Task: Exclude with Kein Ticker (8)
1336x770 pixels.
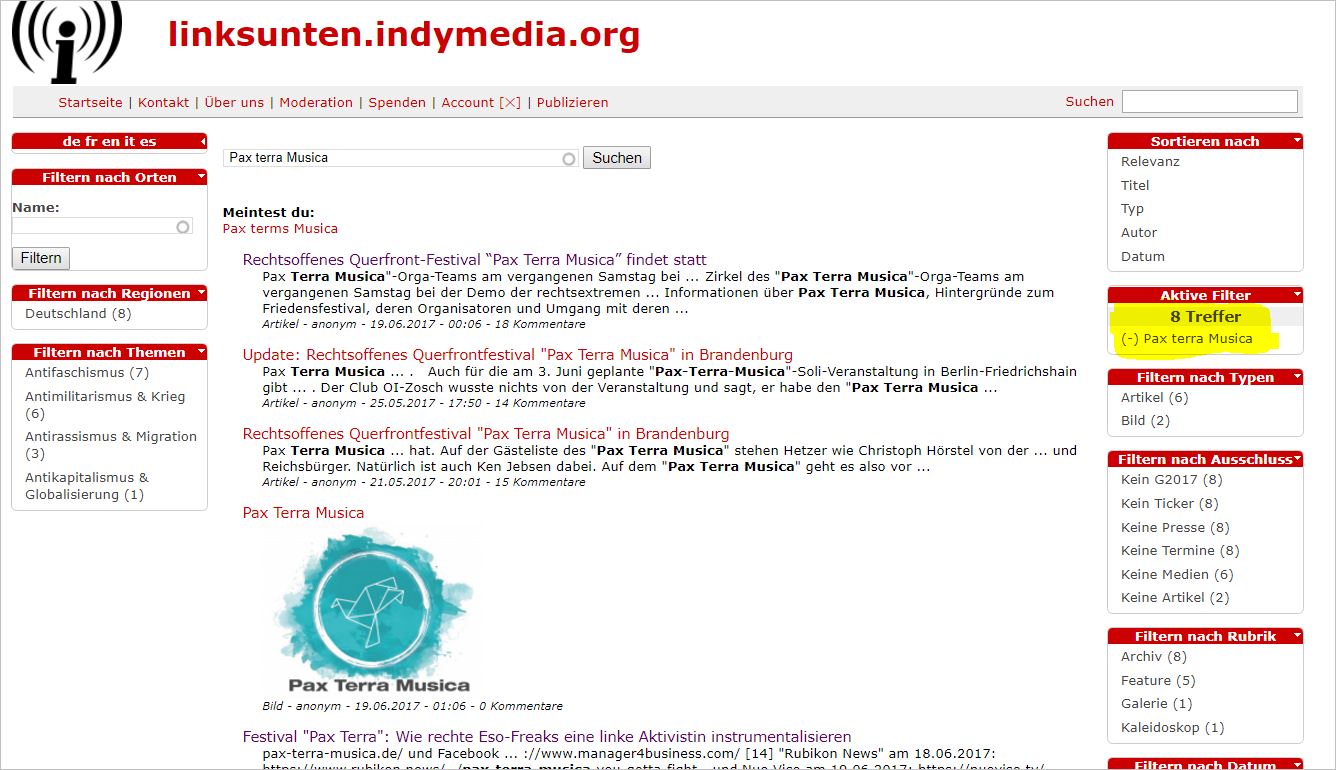Action: (1170, 503)
